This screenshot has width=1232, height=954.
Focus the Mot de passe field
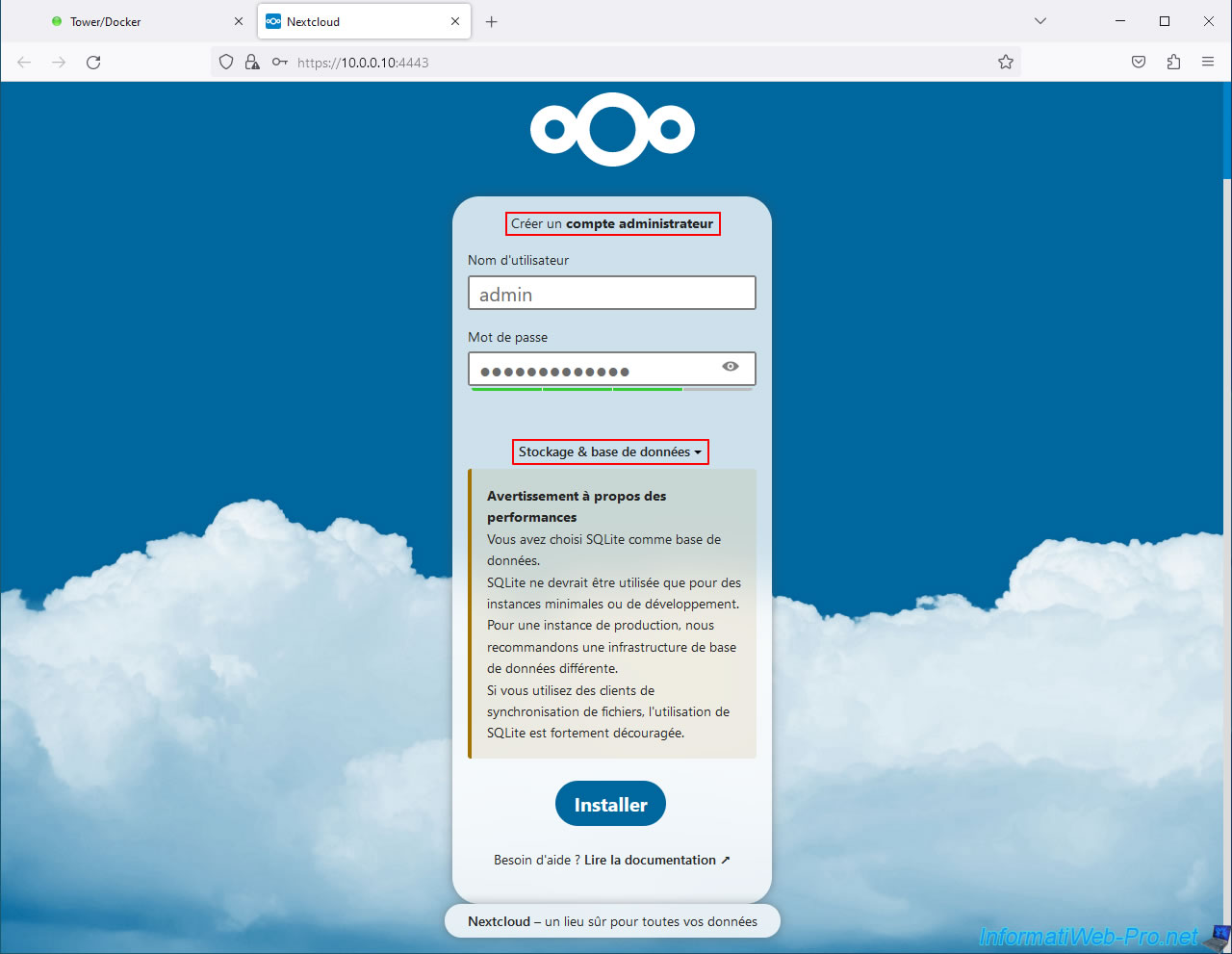pyautogui.click(x=592, y=370)
